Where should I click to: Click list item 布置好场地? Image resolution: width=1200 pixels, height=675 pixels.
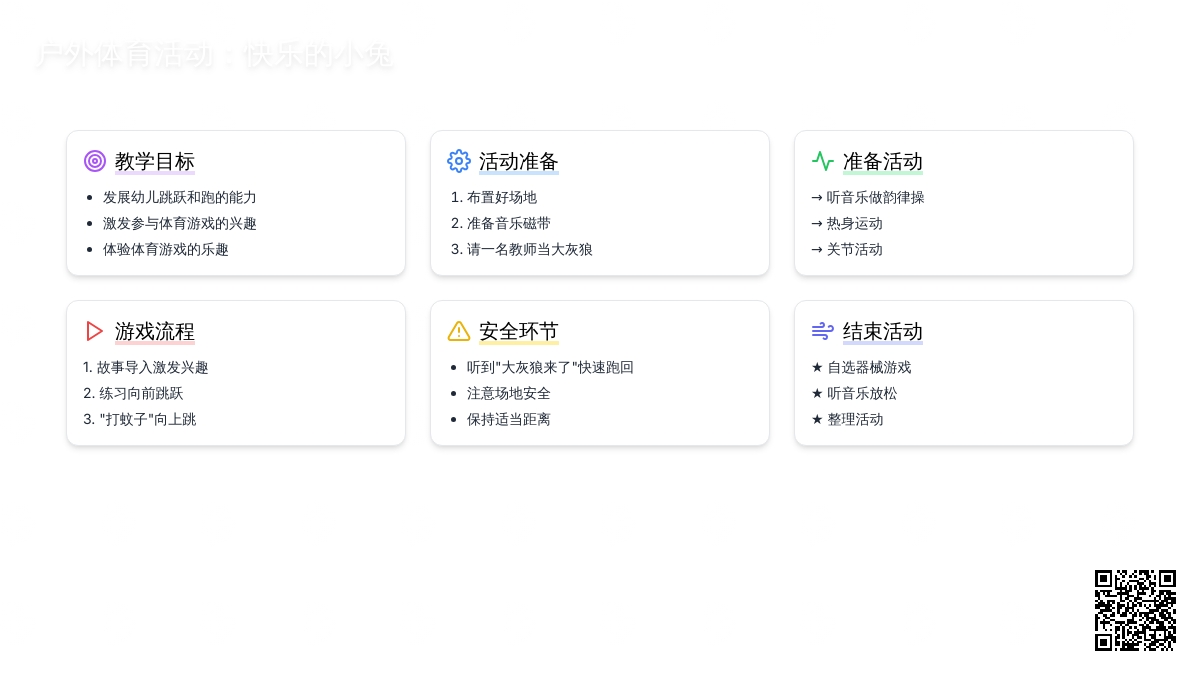coord(502,198)
